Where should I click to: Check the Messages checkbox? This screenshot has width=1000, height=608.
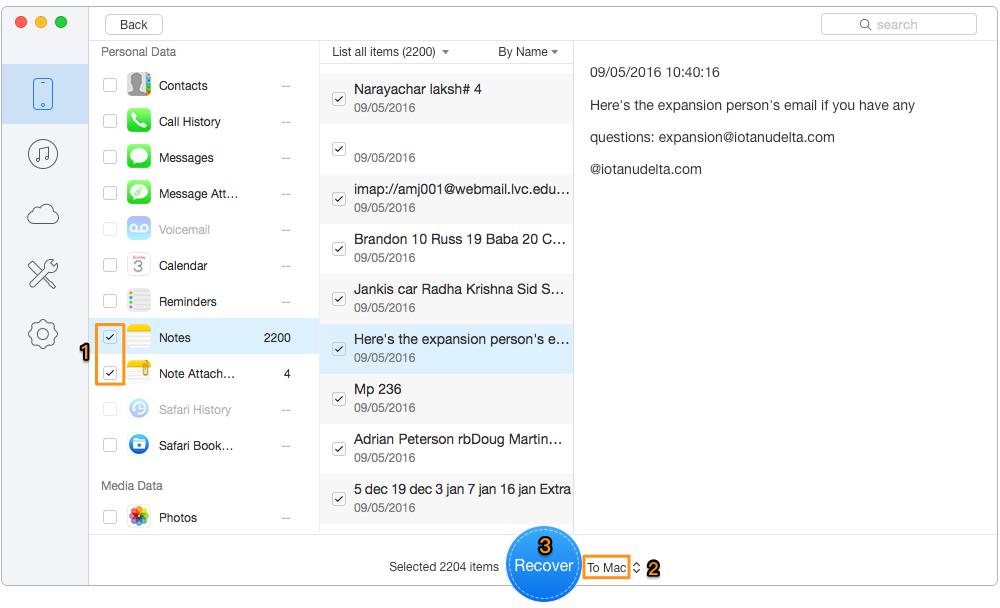pyautogui.click(x=110, y=157)
